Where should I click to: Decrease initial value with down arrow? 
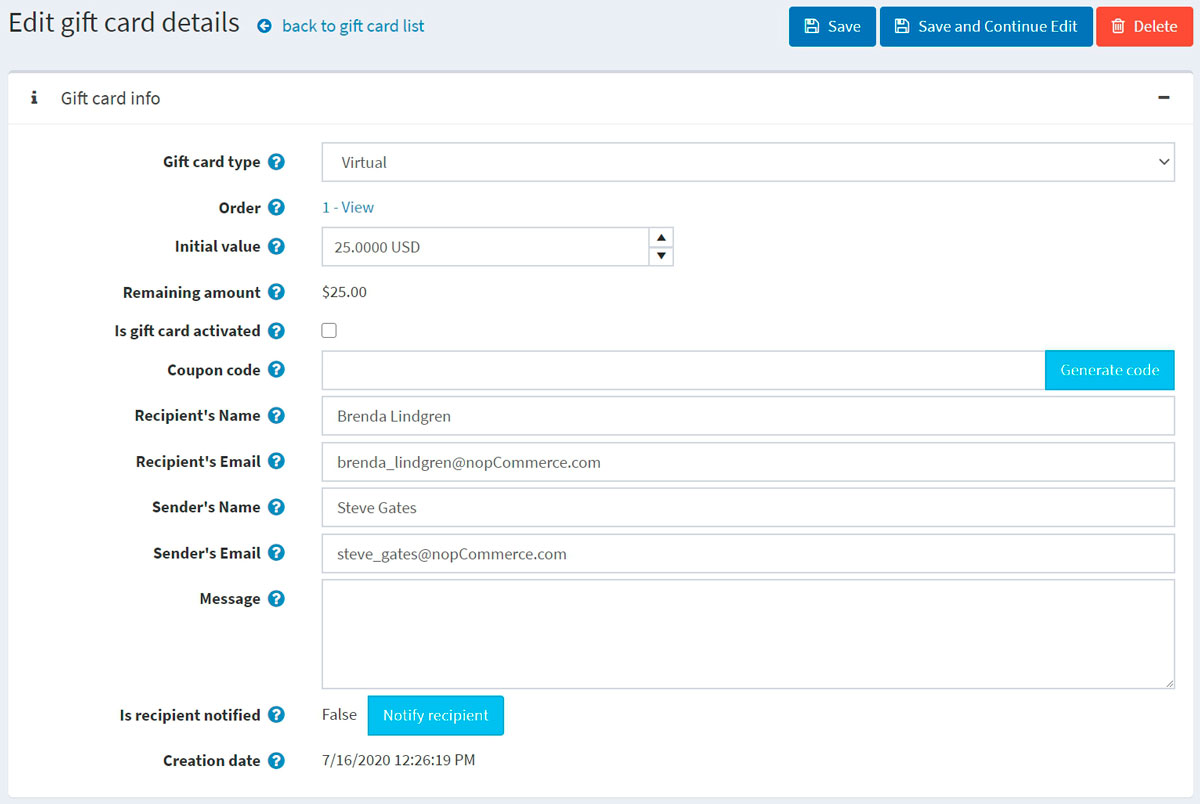pyautogui.click(x=661, y=256)
